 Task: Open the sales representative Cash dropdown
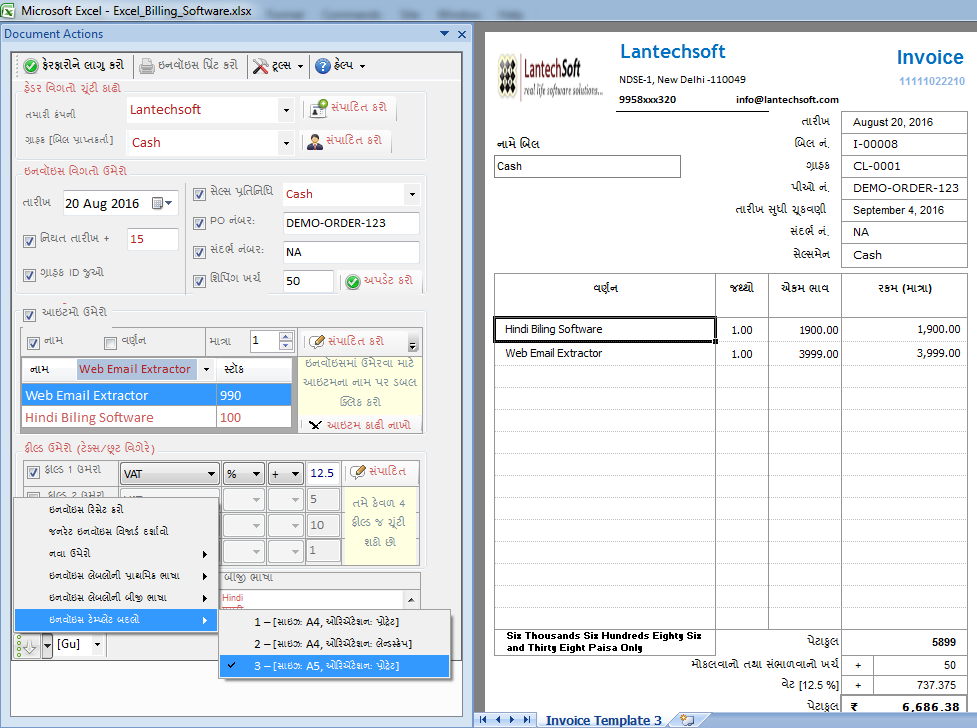pyautogui.click(x=412, y=194)
